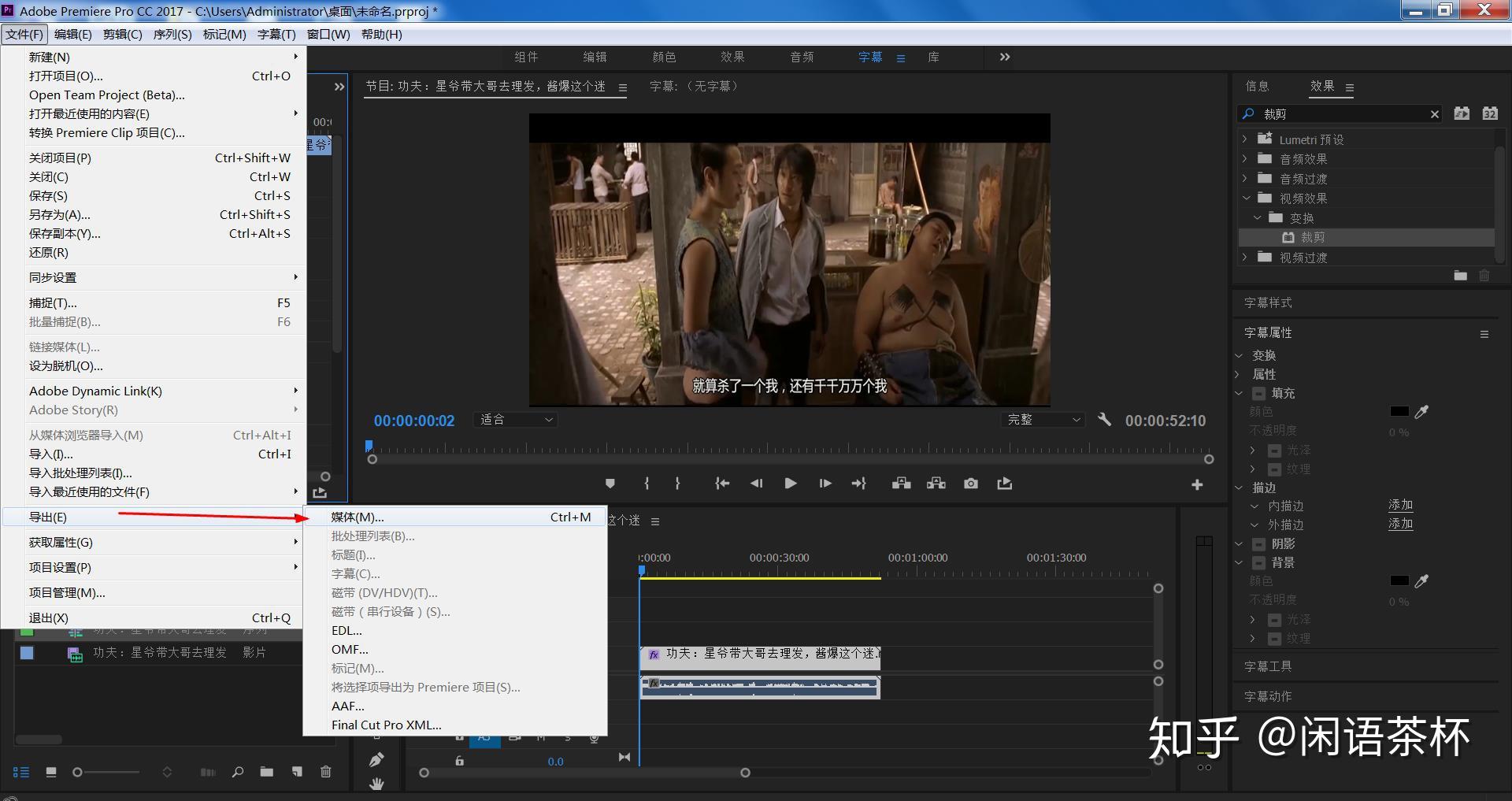Viewport: 1512px width, 801px height.
Task: Toggle the 背景 checkbox
Action: (x=1259, y=563)
